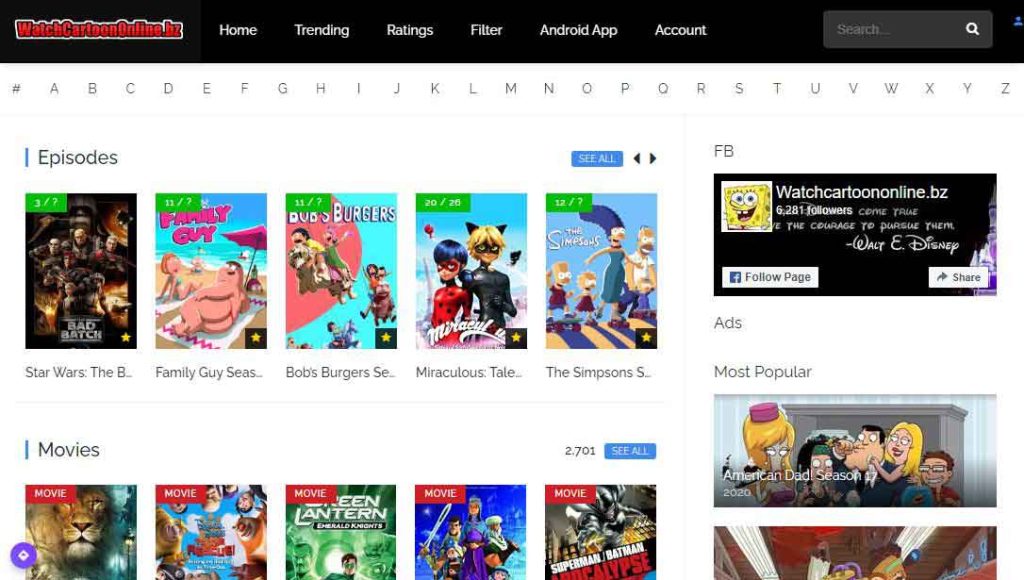Click the star icon on Family Guy poster
1024x580 pixels.
point(256,338)
